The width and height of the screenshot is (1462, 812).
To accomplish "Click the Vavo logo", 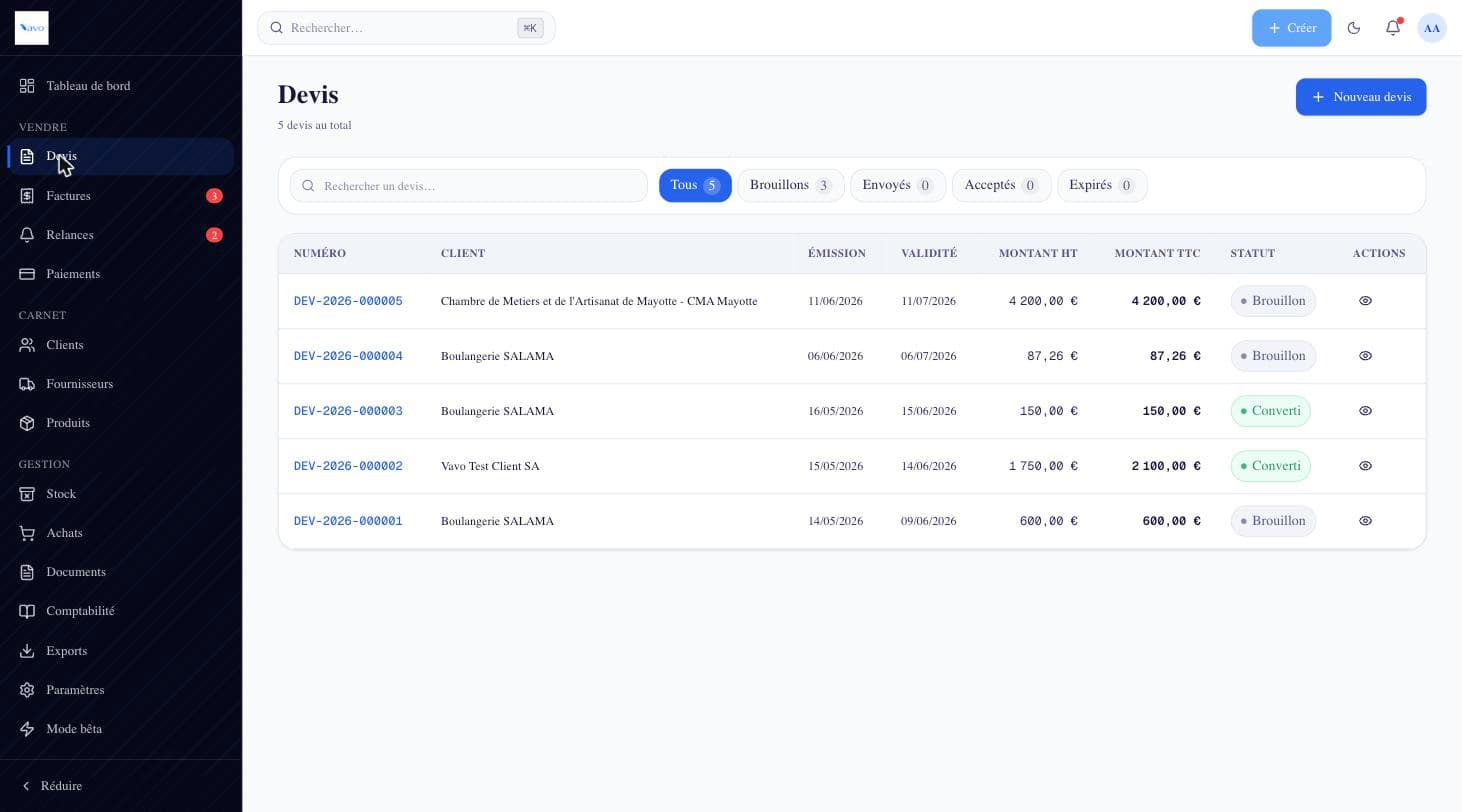I will (x=32, y=28).
